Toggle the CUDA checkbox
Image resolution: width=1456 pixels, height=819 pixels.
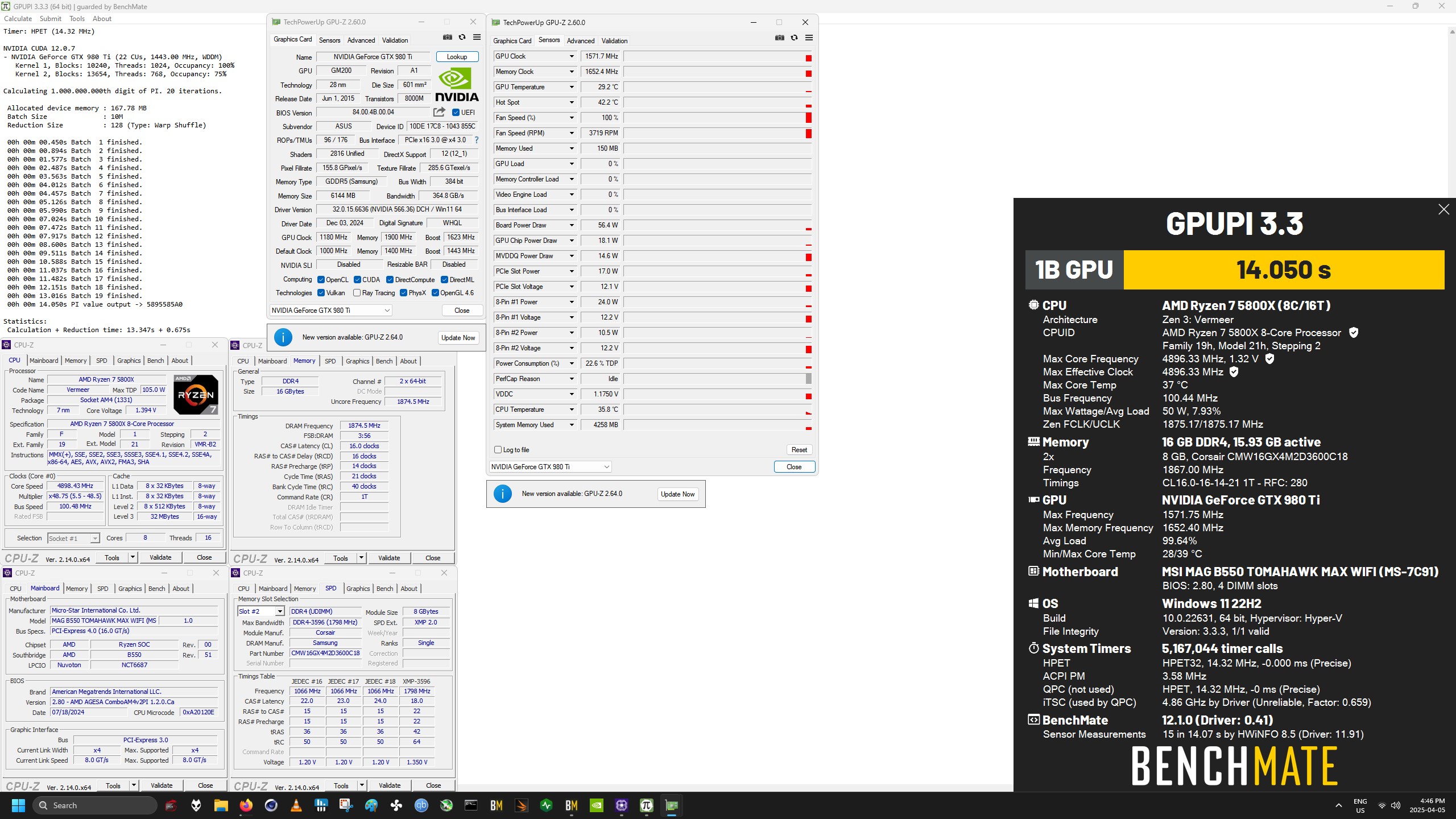[357, 280]
